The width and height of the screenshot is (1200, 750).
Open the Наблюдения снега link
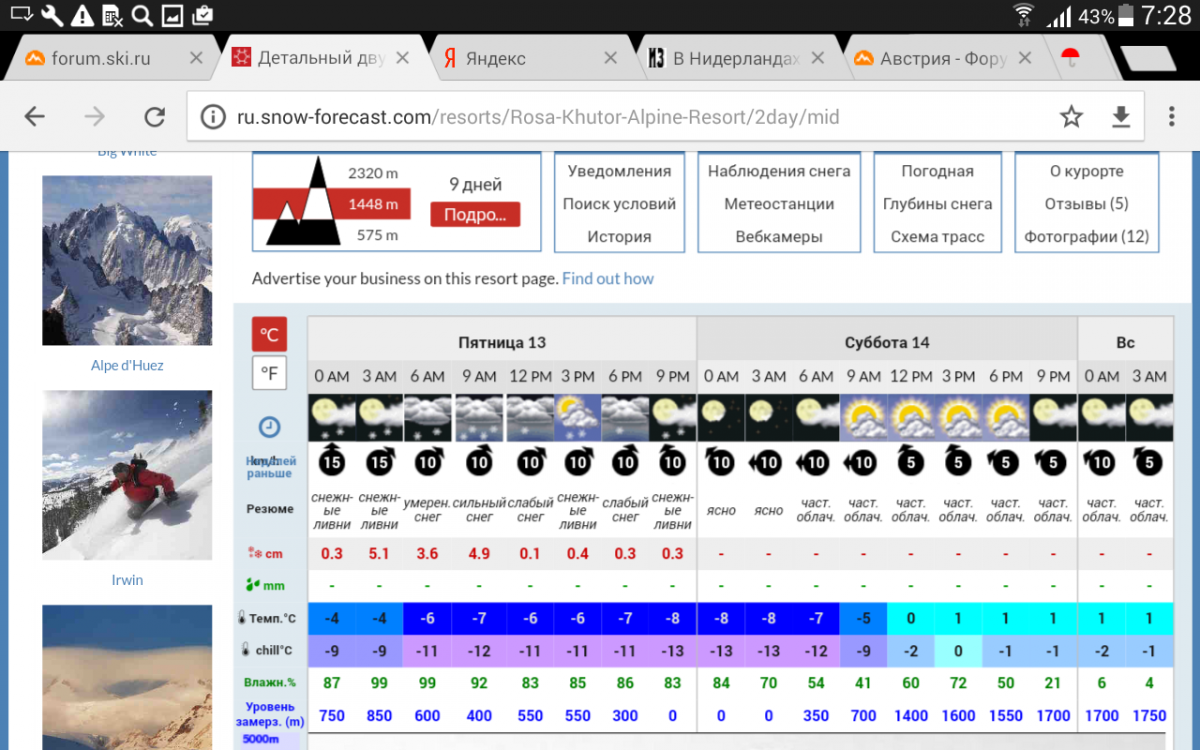779,171
